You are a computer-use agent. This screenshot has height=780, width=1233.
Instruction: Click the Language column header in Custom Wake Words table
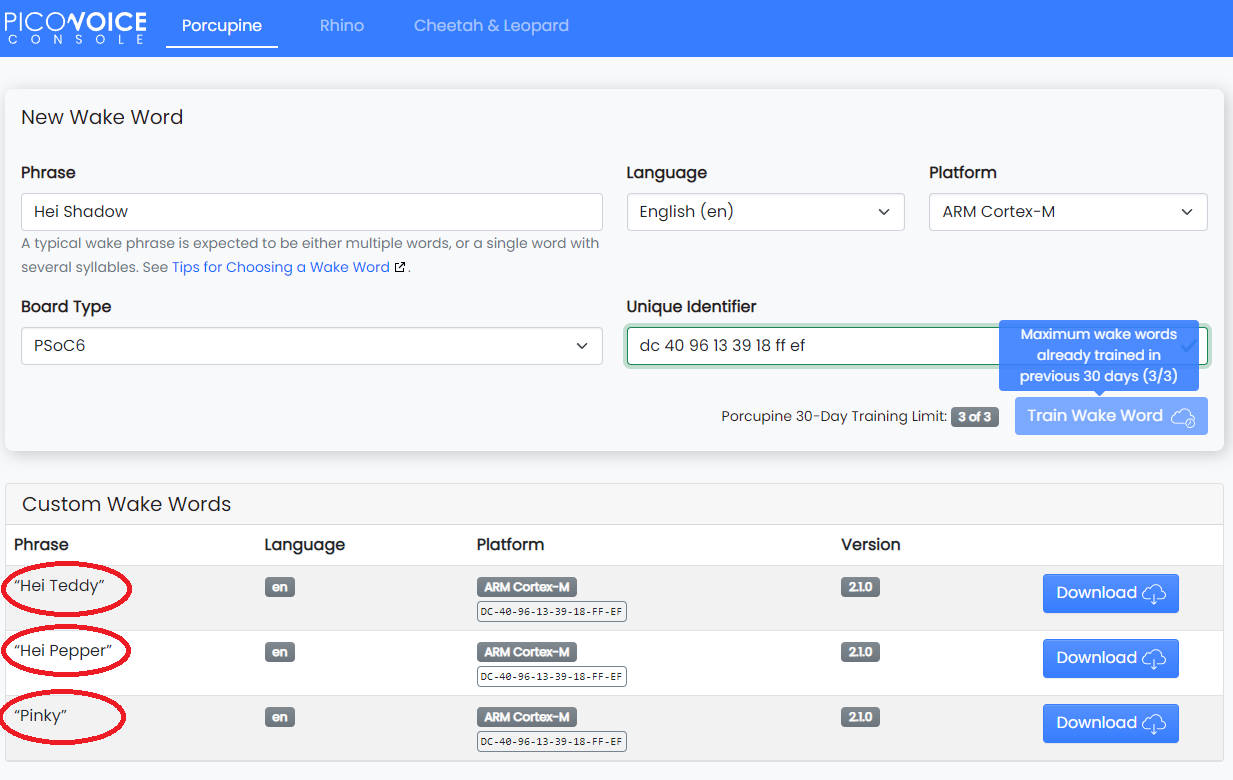305,545
